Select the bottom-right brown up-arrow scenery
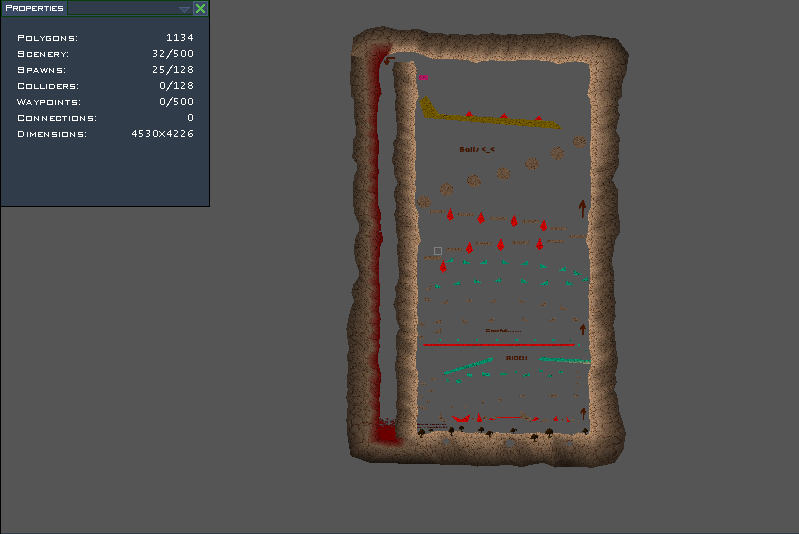This screenshot has height=534, width=799. [x=583, y=412]
